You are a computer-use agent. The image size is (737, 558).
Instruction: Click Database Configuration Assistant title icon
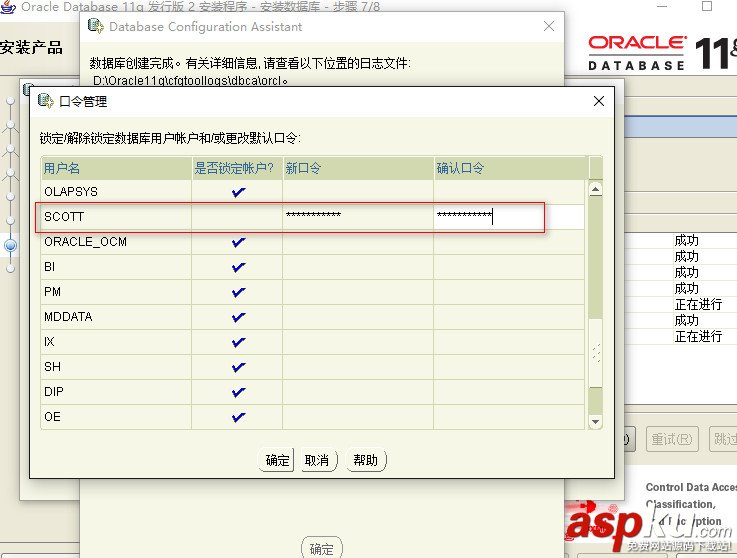(95, 26)
